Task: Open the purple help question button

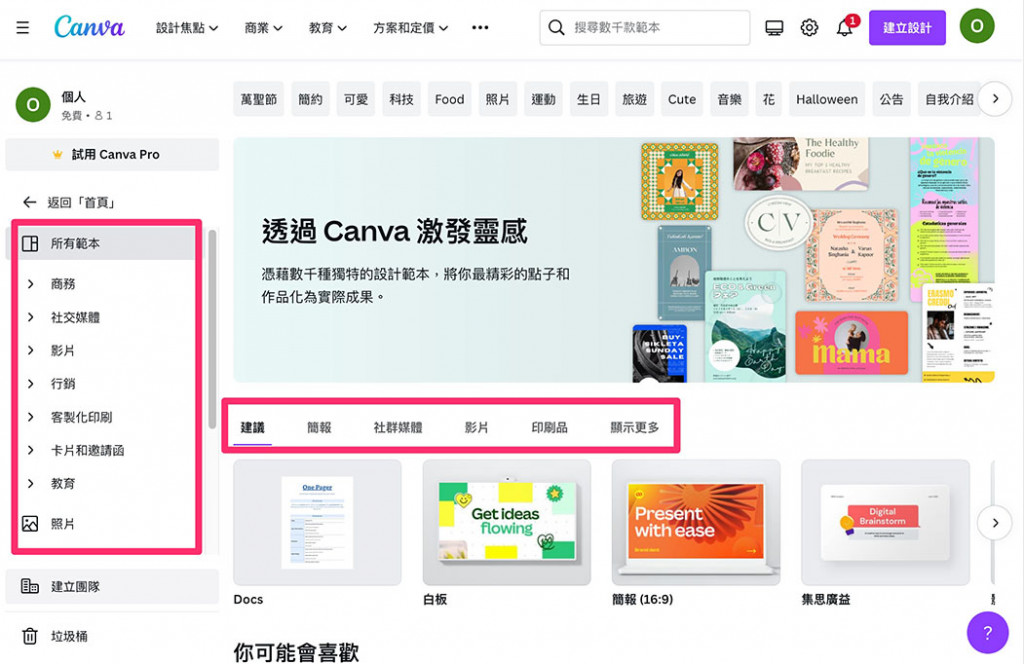Action: (987, 632)
